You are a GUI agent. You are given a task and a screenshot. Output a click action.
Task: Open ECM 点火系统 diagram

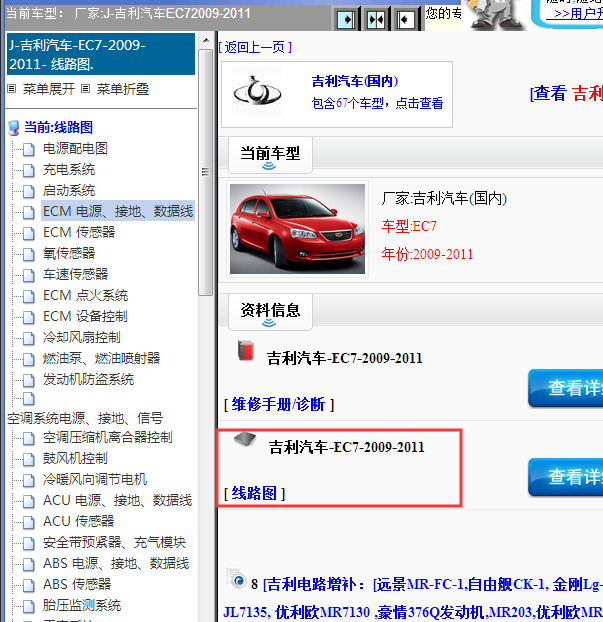tap(85, 295)
